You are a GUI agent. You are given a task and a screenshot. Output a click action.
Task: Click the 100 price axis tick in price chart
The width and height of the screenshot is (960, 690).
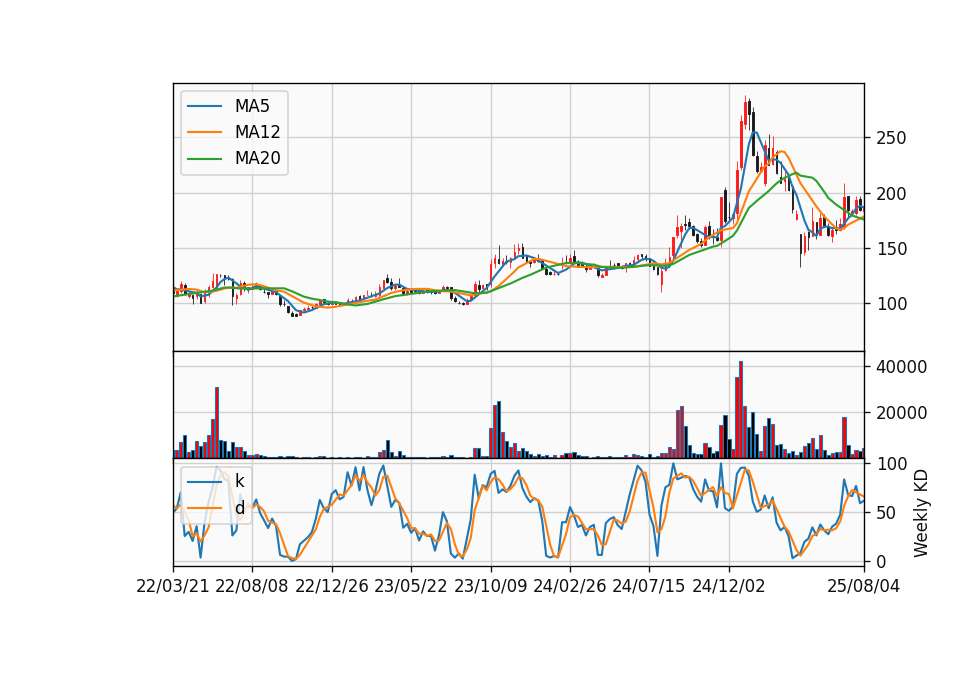click(x=891, y=304)
